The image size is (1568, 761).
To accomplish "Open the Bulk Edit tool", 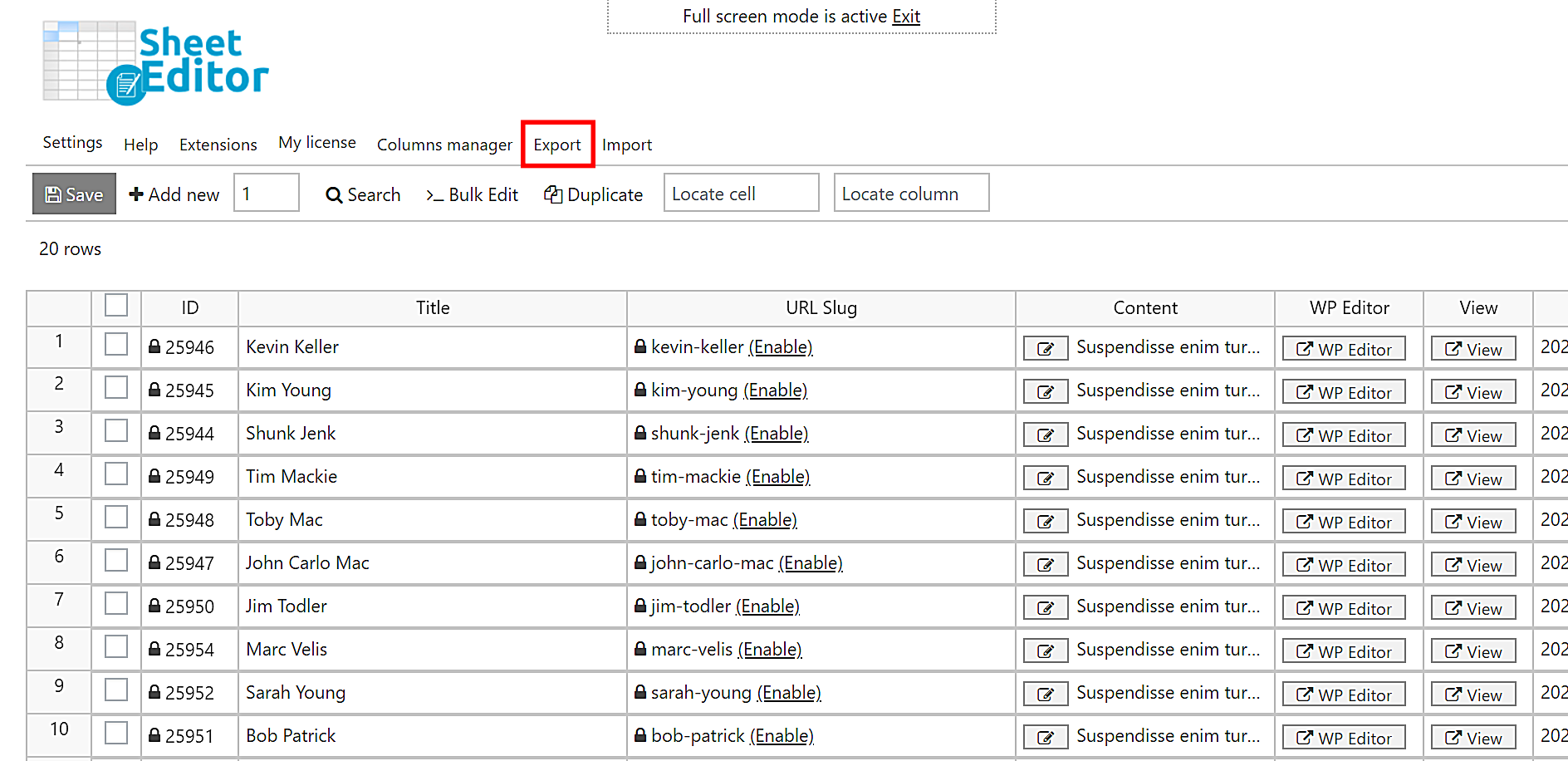I will coord(472,194).
